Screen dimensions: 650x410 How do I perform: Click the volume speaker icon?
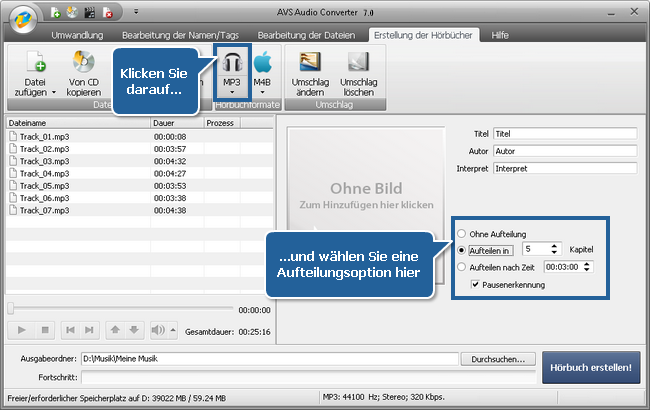click(x=158, y=329)
